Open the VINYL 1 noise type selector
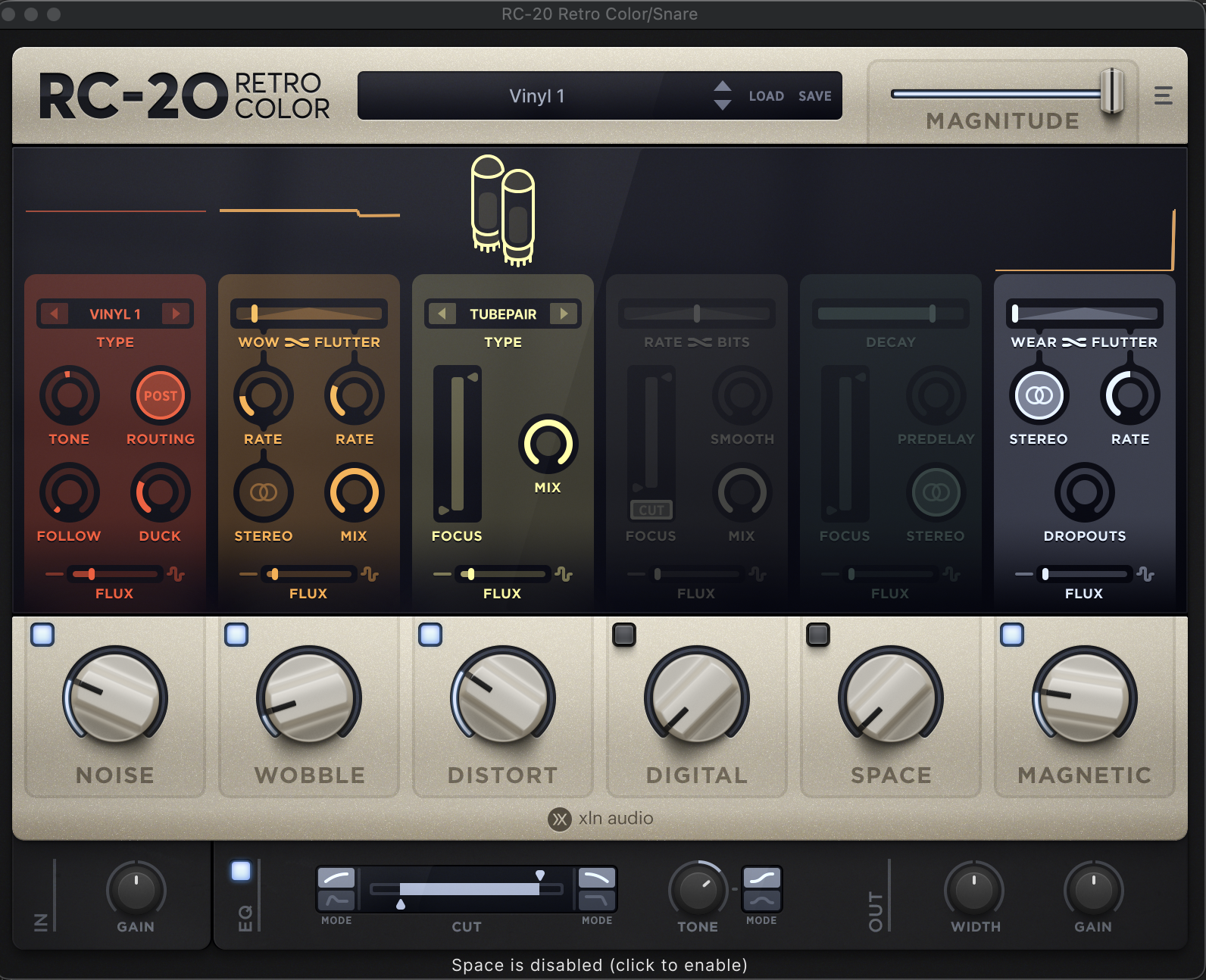The width and height of the screenshot is (1206, 980). (x=115, y=314)
